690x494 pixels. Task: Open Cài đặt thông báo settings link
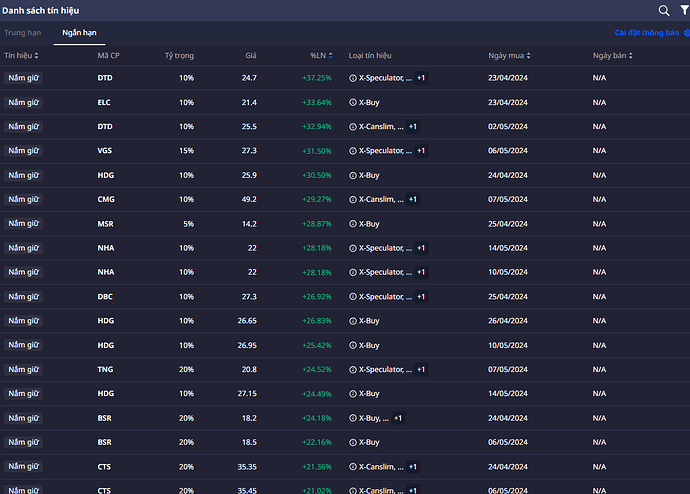pos(647,33)
